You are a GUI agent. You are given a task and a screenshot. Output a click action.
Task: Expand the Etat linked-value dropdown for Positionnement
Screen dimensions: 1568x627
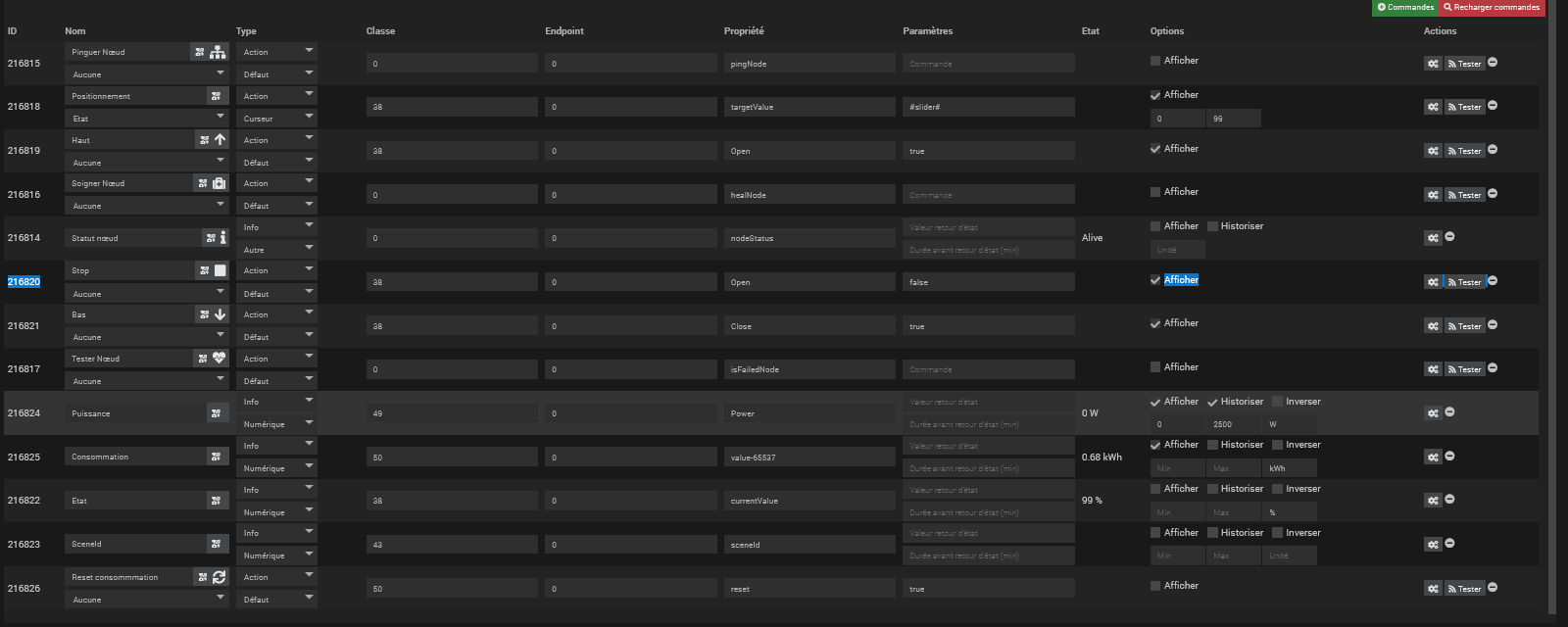[x=147, y=119]
